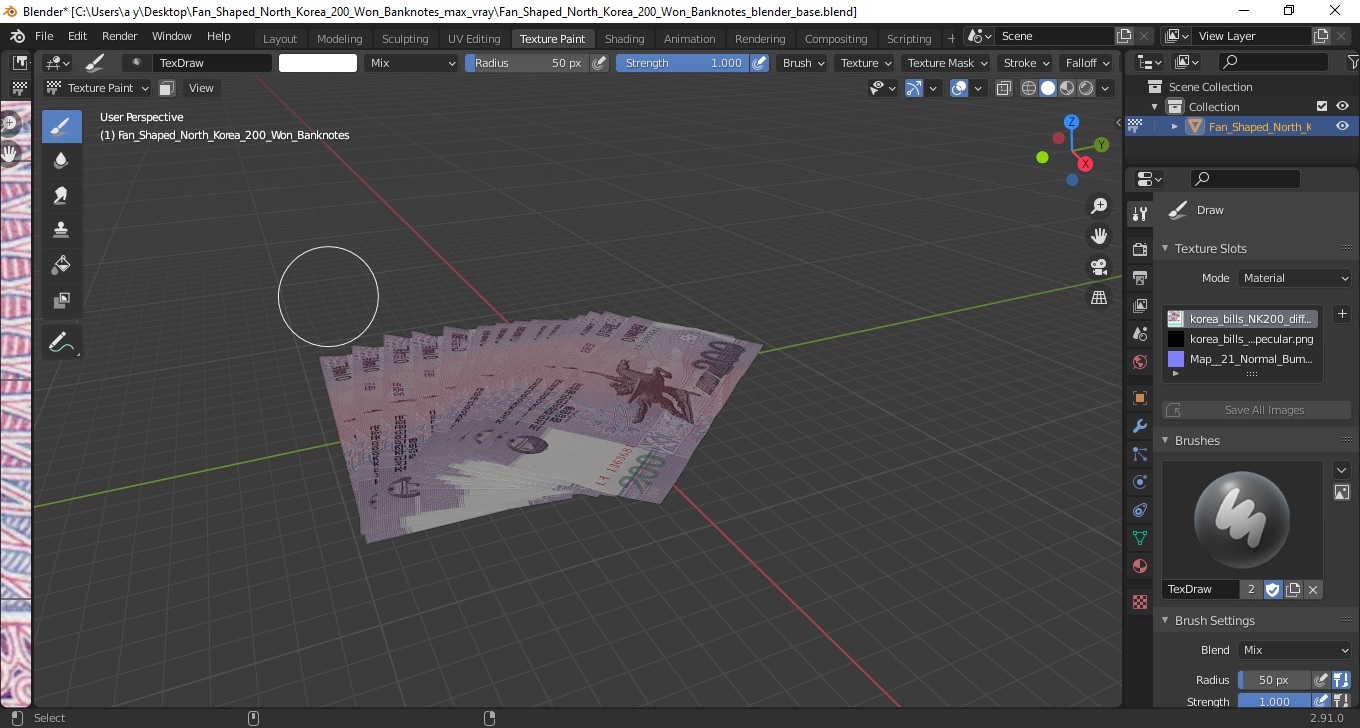Click the View menu in viewport header
Viewport: 1360px width, 728px height.
[x=201, y=88]
